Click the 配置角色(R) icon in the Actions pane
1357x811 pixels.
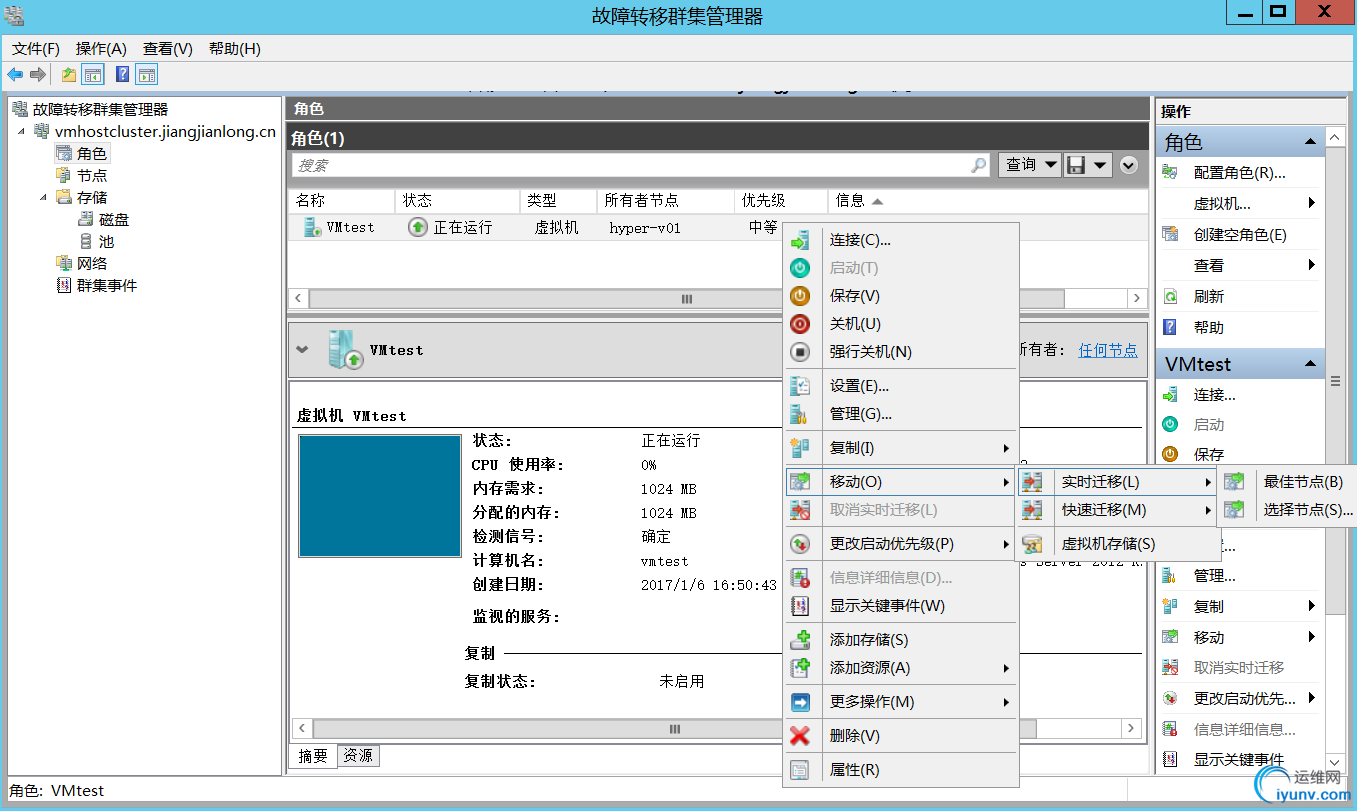pos(1170,173)
